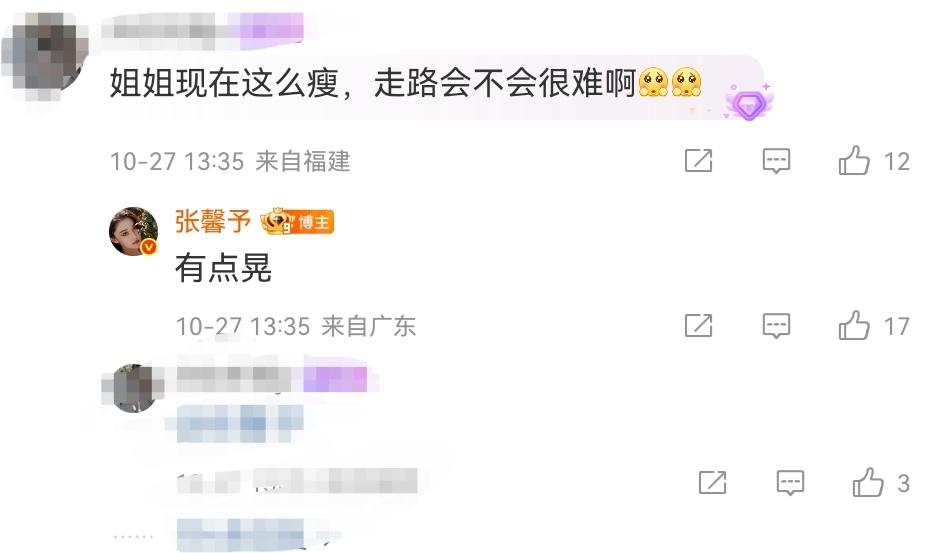The image size is (935, 553).
Task: Tap the 12 like count
Action: pyautogui.click(x=896, y=162)
